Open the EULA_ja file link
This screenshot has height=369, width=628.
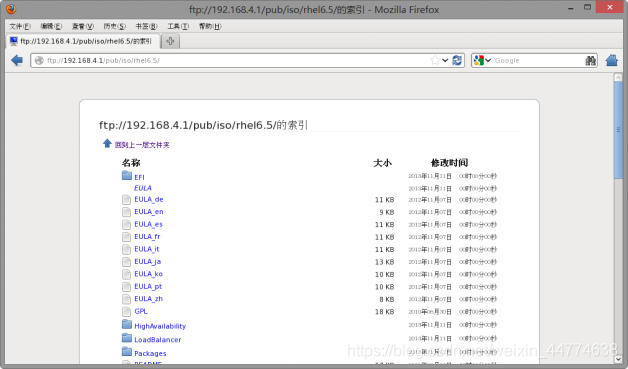(x=147, y=262)
